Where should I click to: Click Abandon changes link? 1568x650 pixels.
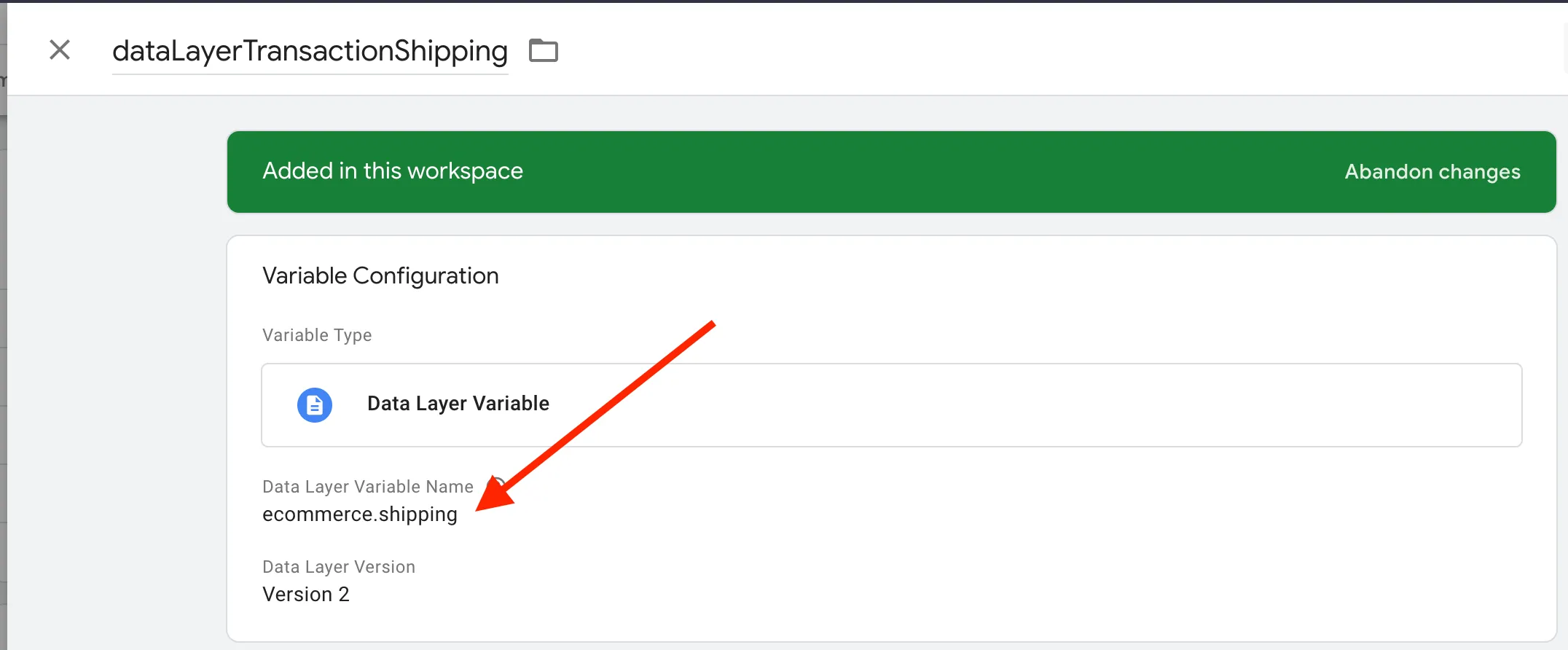point(1432,172)
